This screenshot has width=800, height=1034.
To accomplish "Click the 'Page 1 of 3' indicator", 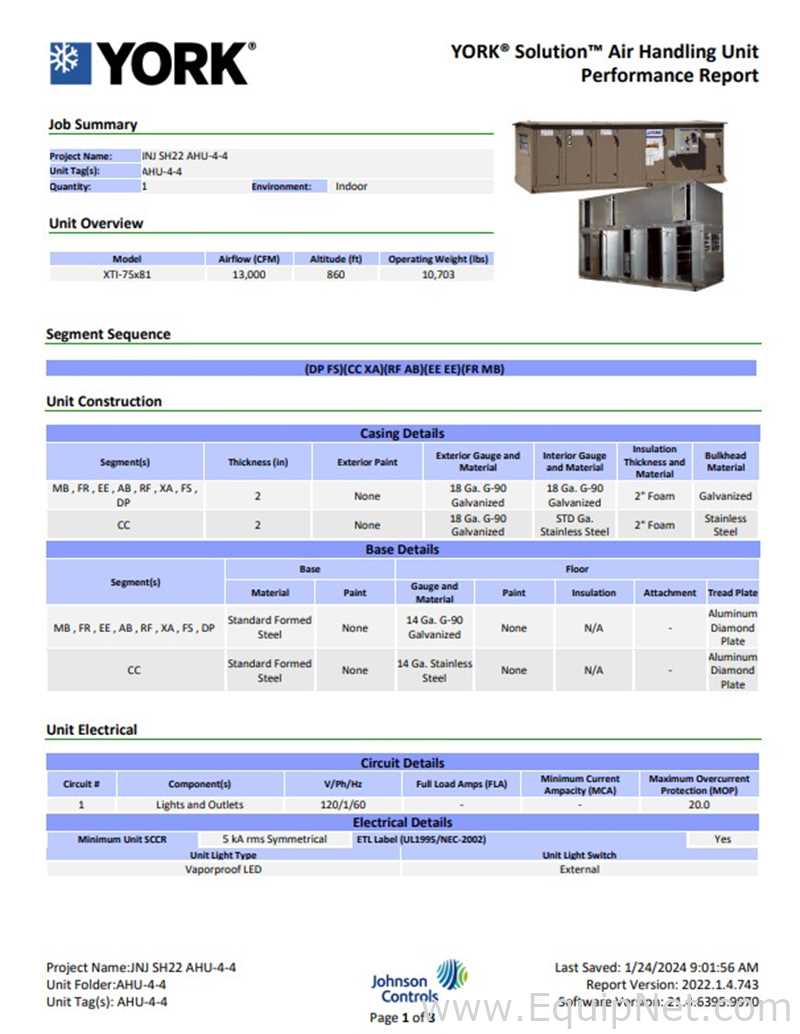I will coord(402,1018).
